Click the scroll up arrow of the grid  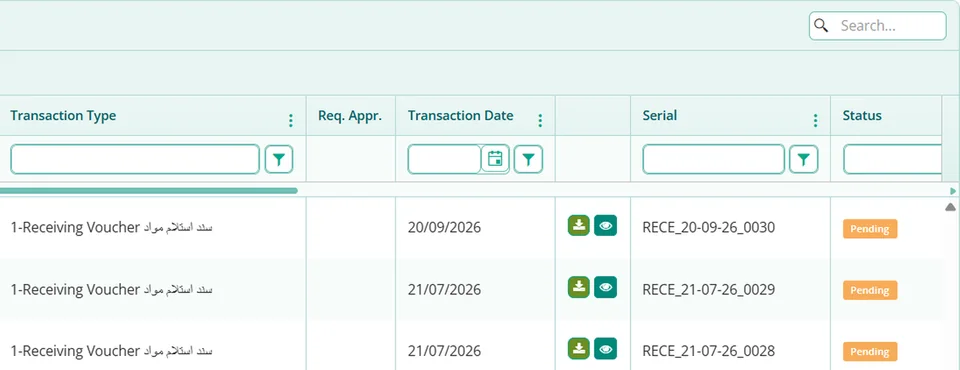[950, 207]
